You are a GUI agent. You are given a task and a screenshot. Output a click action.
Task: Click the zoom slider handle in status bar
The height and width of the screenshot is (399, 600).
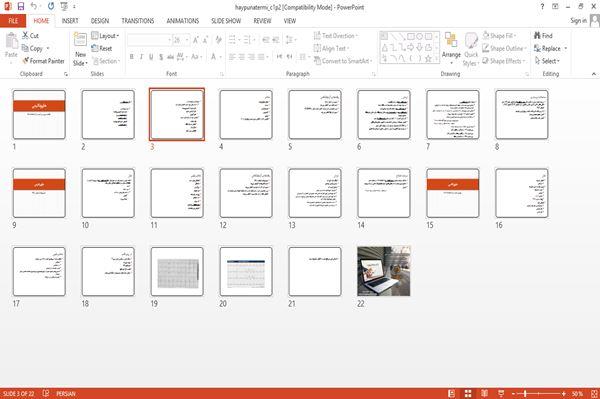[525, 393]
